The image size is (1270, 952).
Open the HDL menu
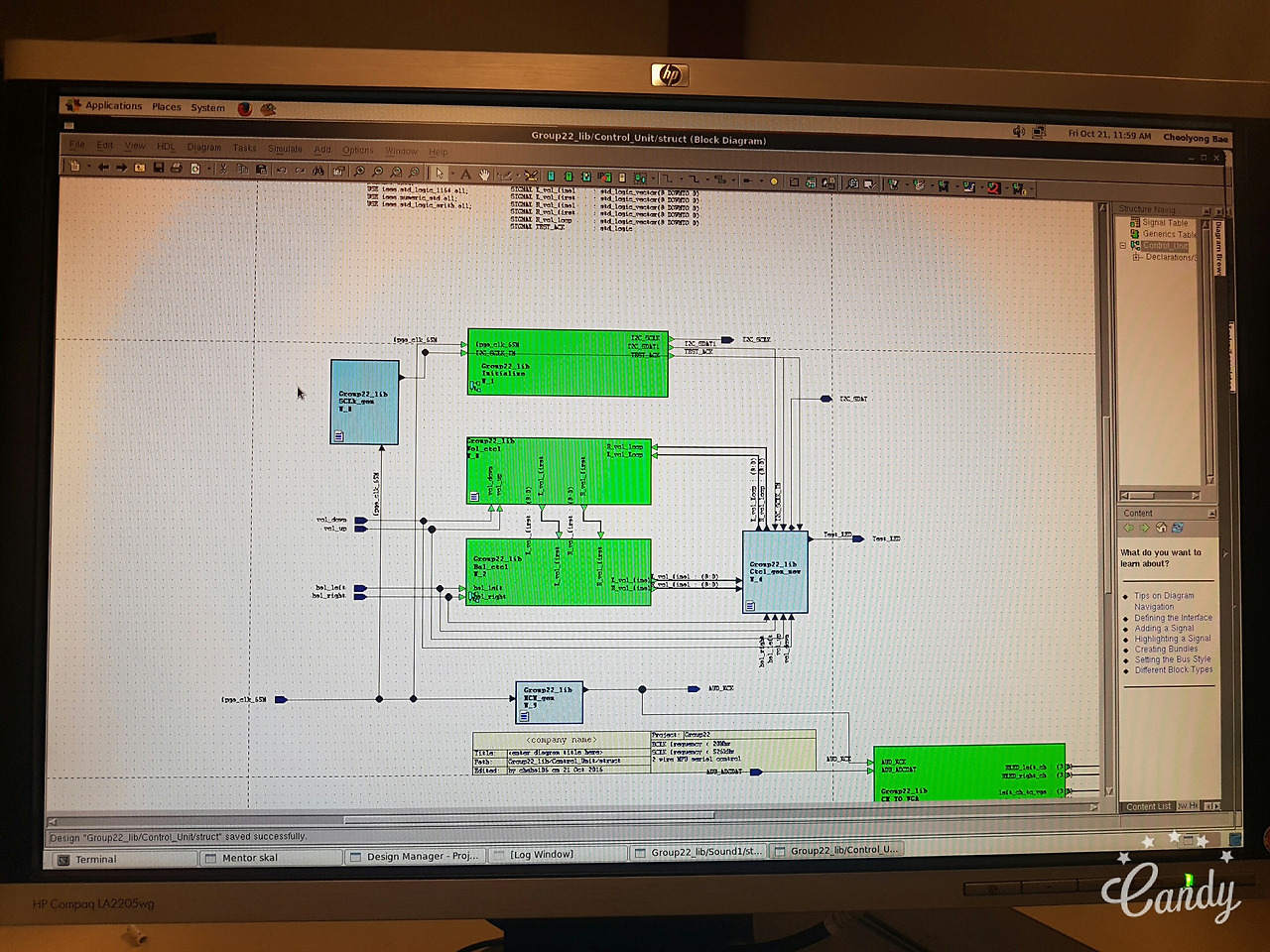[166, 147]
